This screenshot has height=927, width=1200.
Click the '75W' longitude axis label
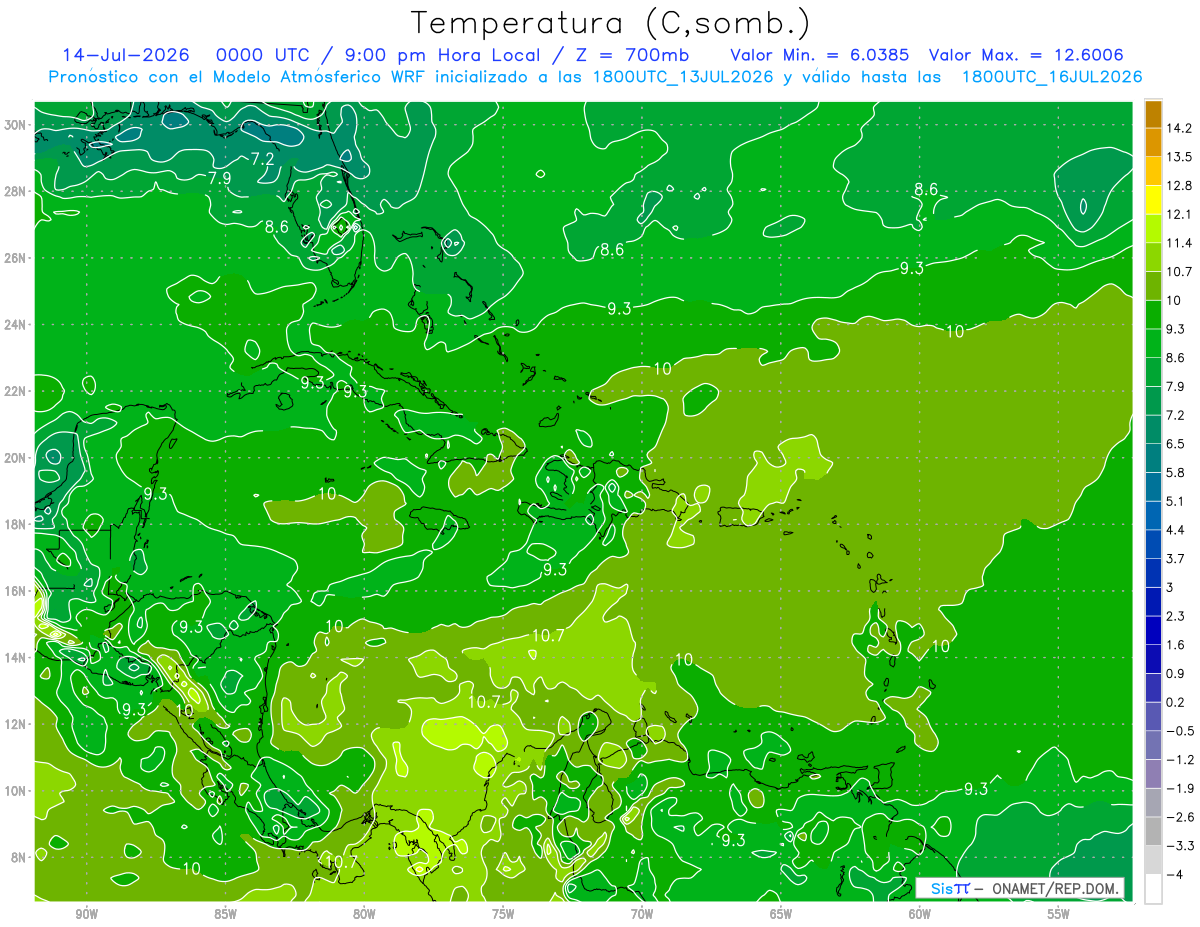[503, 914]
